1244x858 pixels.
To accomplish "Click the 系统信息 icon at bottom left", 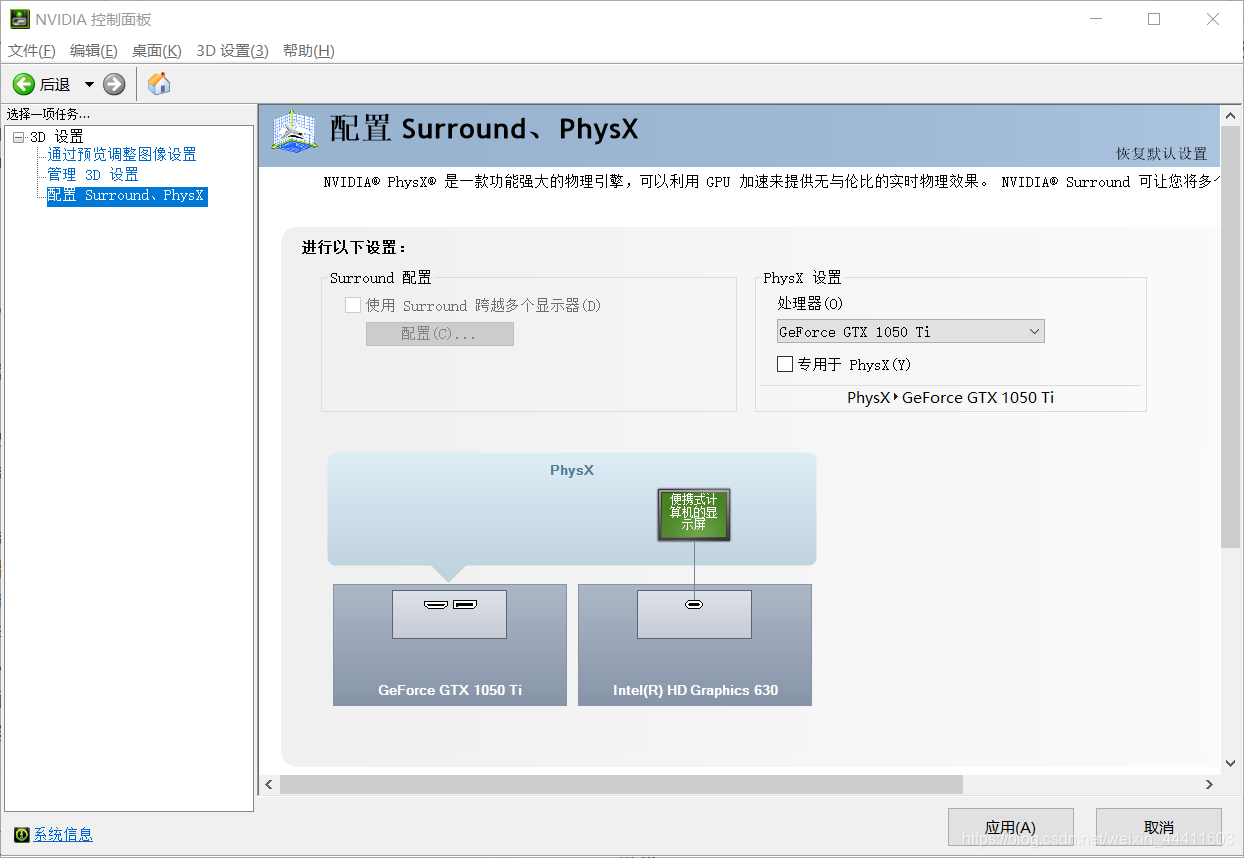I will point(22,835).
